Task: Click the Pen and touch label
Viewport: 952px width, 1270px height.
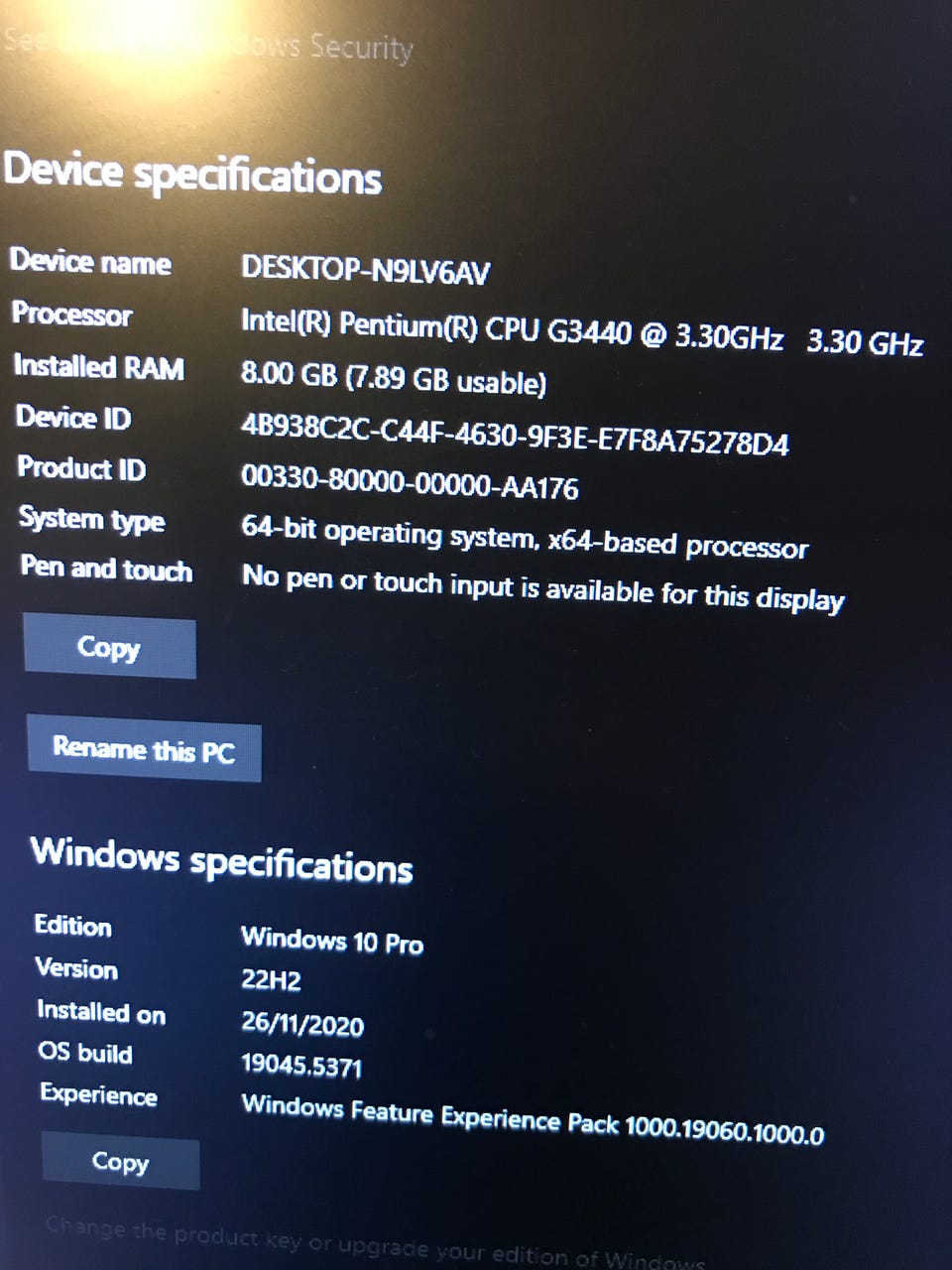Action: click(106, 569)
